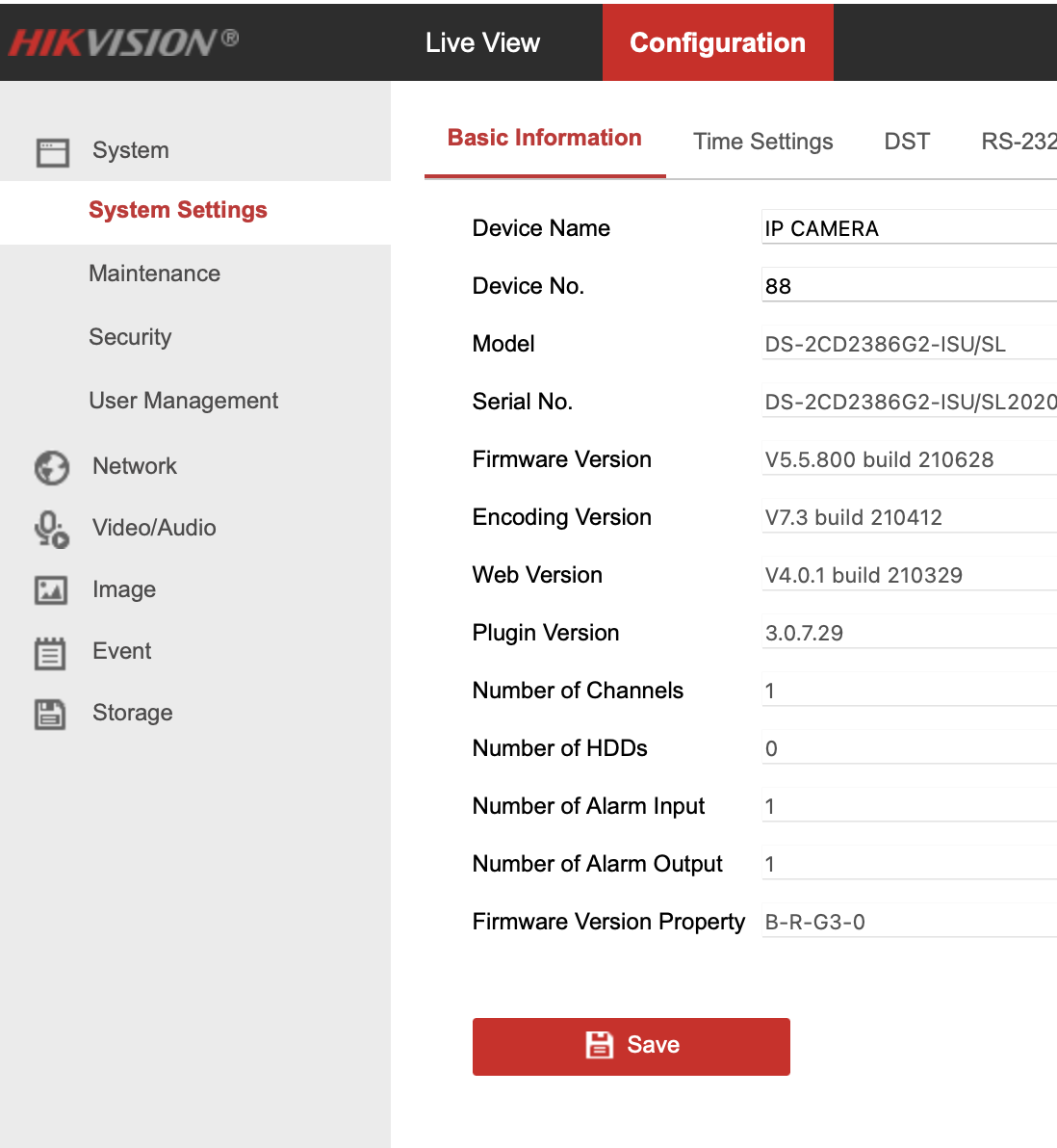Open Maintenance in the sidebar
1057x1148 pixels.
coord(154,274)
